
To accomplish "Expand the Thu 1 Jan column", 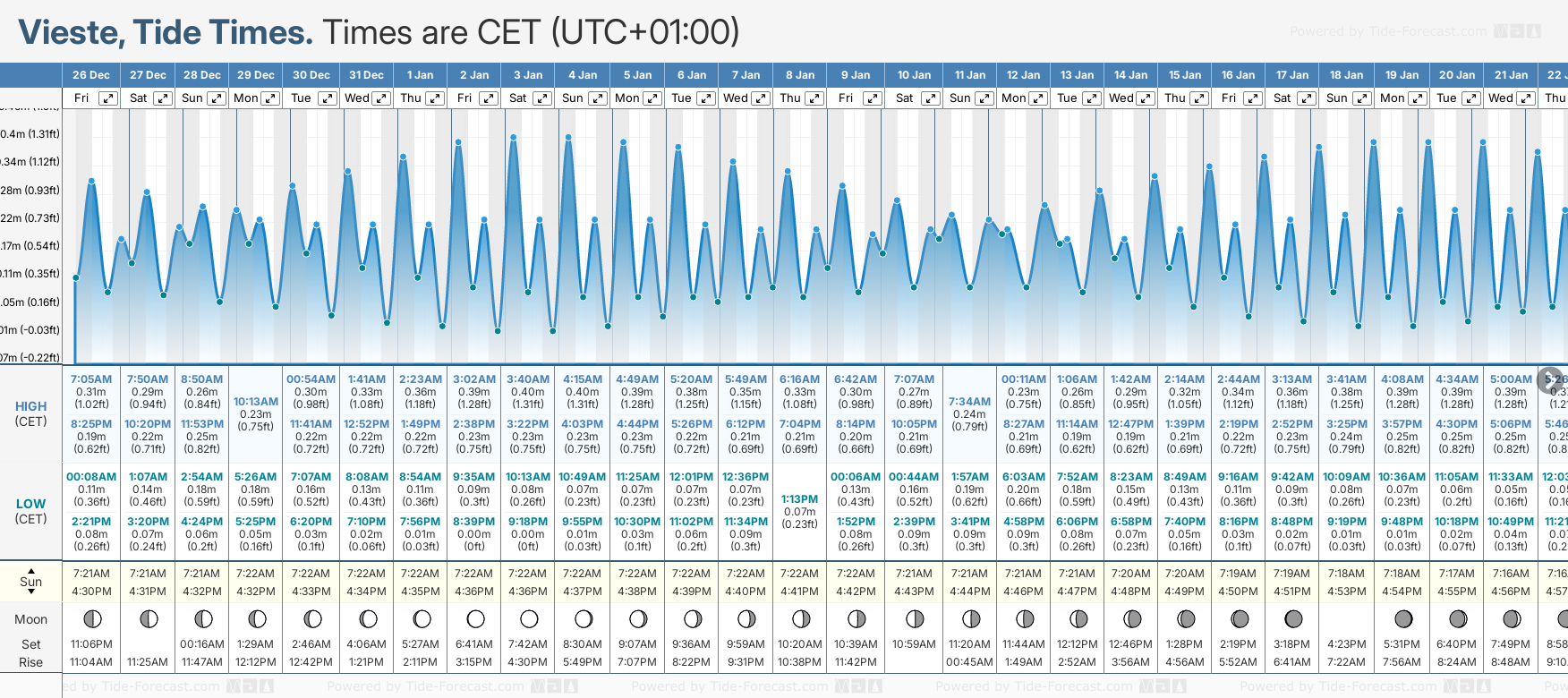I will coord(435,98).
